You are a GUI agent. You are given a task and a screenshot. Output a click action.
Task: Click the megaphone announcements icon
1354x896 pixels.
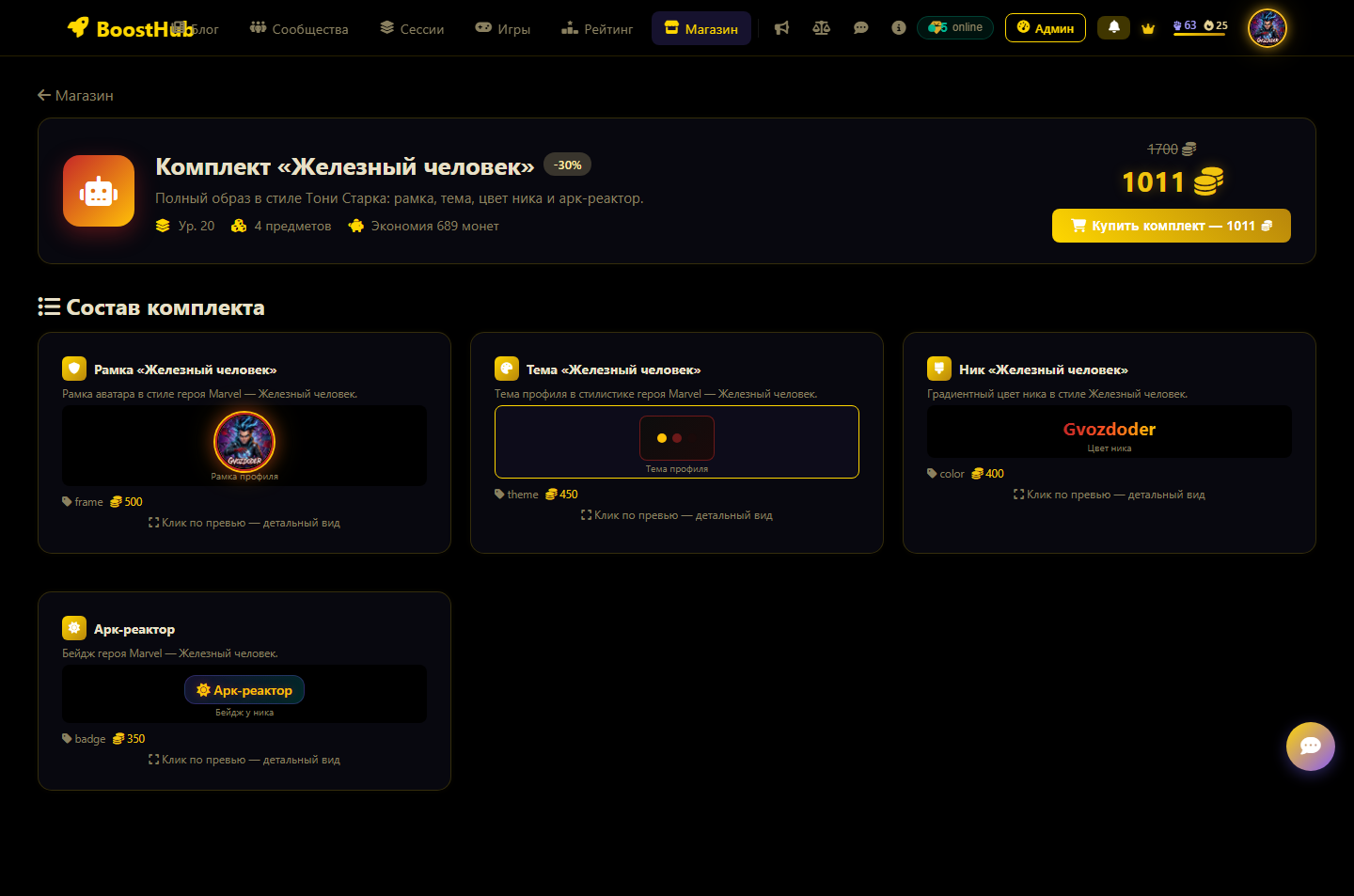click(x=781, y=28)
